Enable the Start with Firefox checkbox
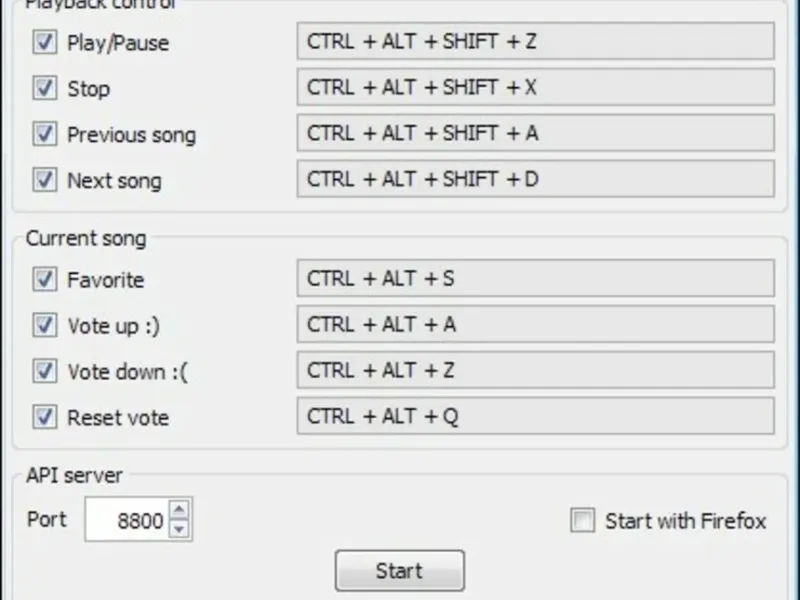Viewport: 800px width, 600px height. [x=582, y=521]
